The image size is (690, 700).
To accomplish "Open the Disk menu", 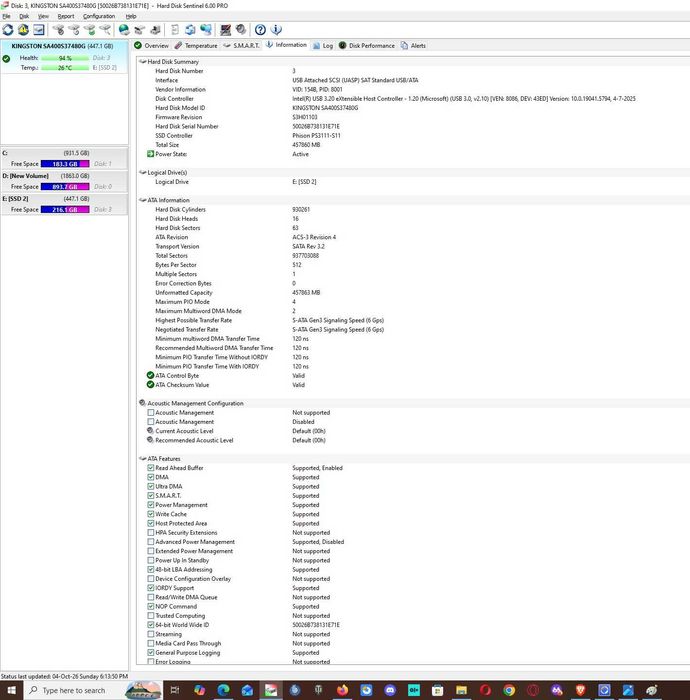I will 24,16.
